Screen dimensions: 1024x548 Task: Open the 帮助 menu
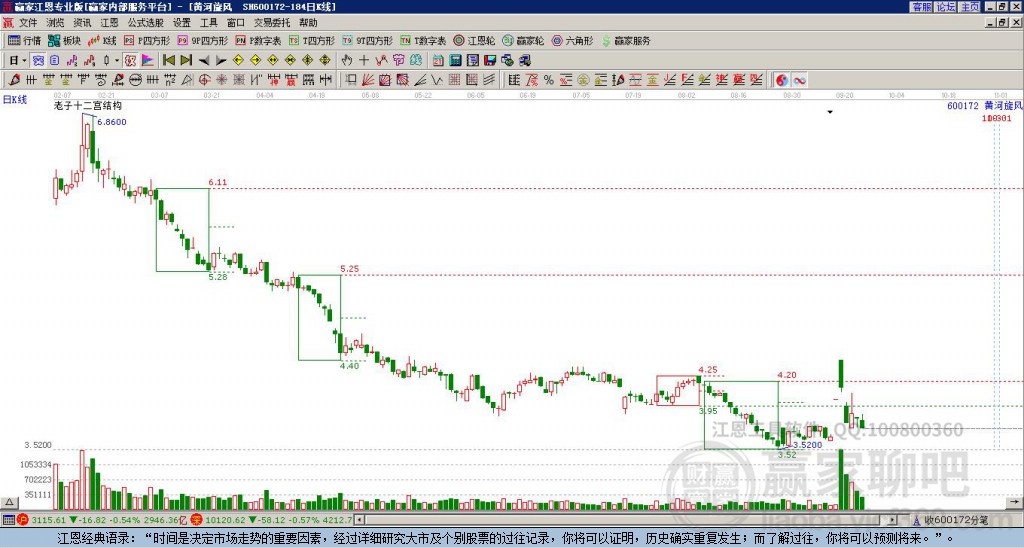[308, 23]
